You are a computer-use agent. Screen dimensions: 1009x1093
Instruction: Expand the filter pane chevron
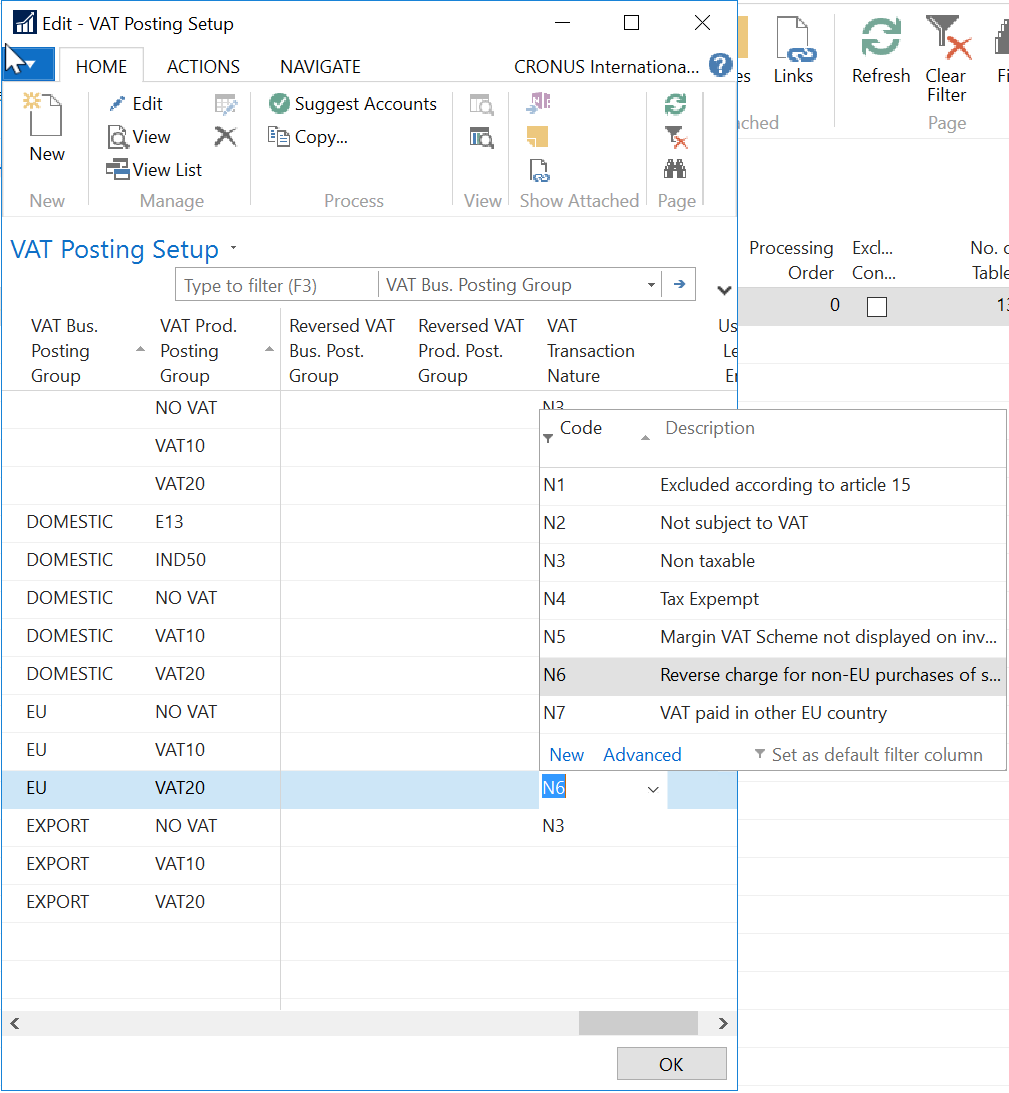pos(724,290)
